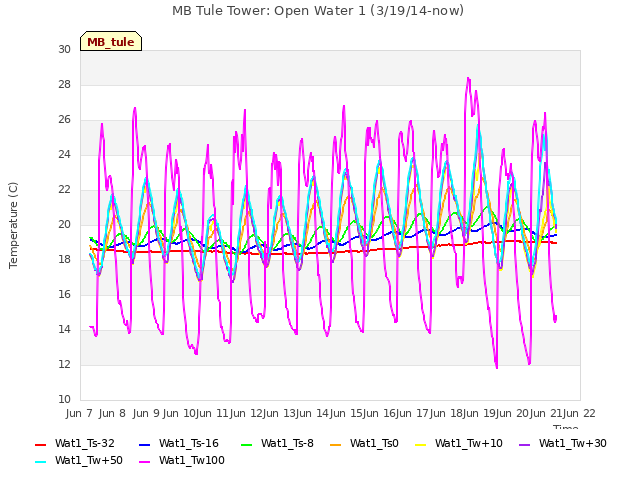Click the purple Wat1_Tw+30 legend swatch

(x=524, y=444)
